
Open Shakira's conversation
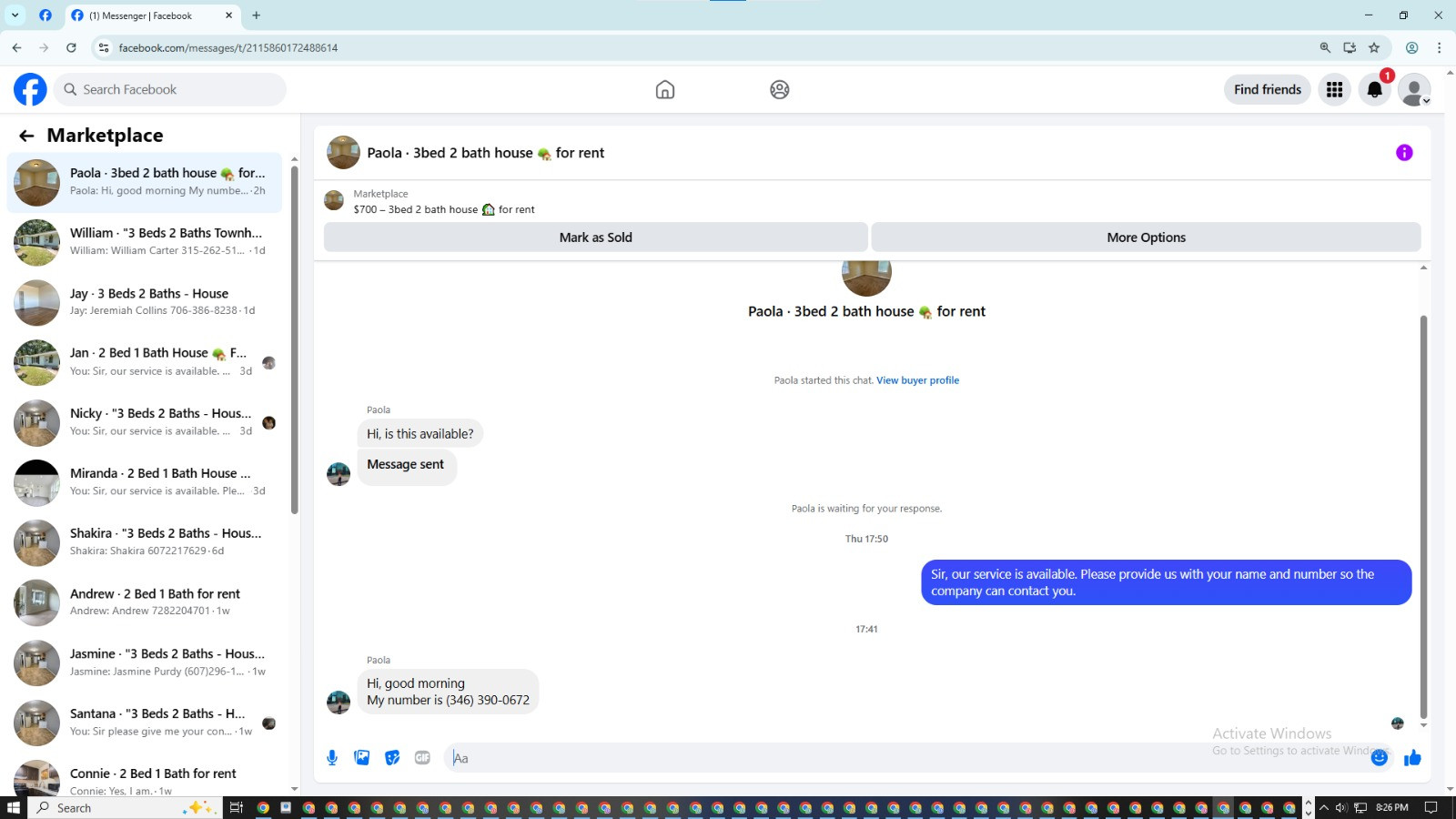pos(146,542)
